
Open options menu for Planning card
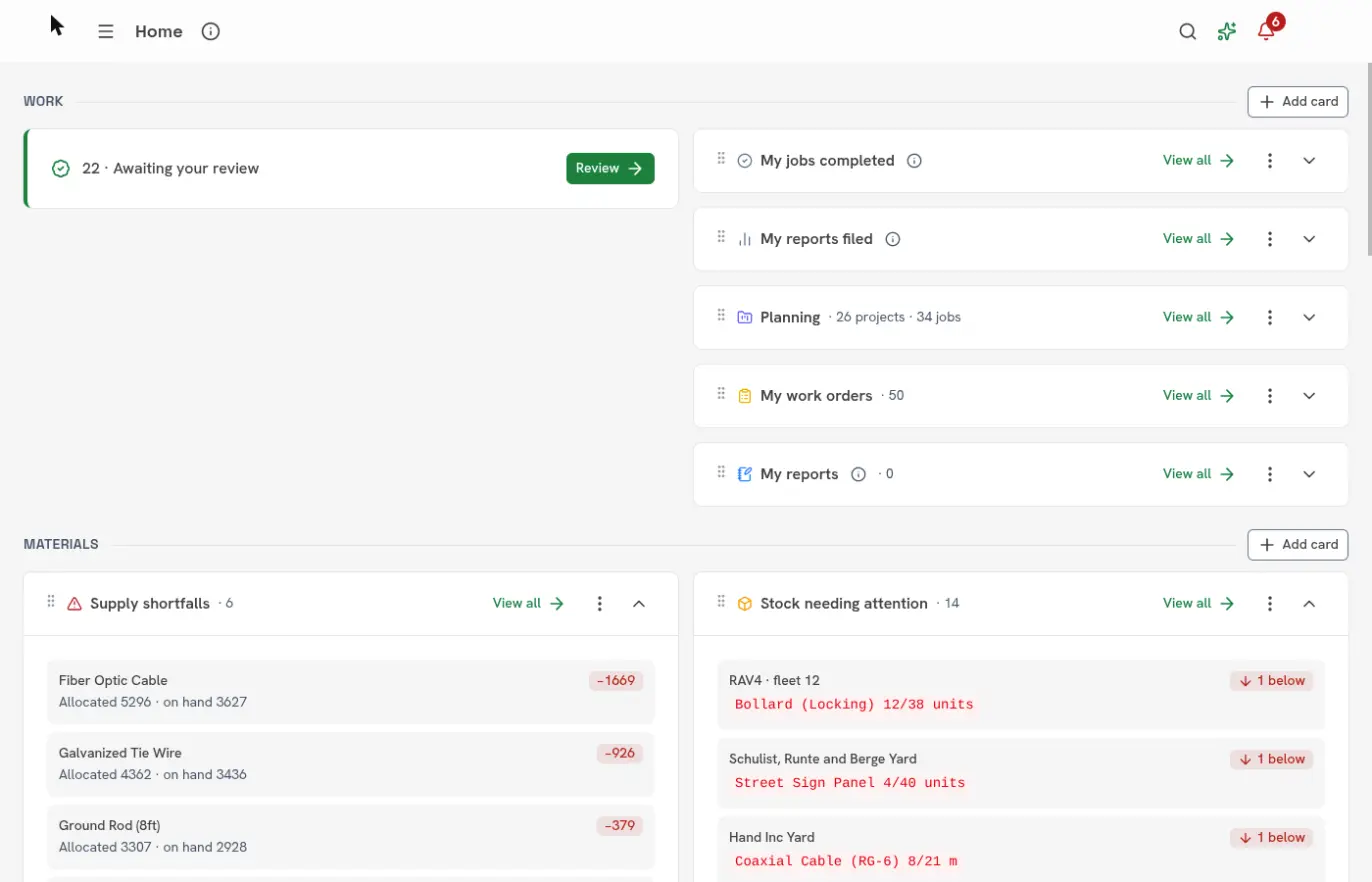coord(1270,317)
